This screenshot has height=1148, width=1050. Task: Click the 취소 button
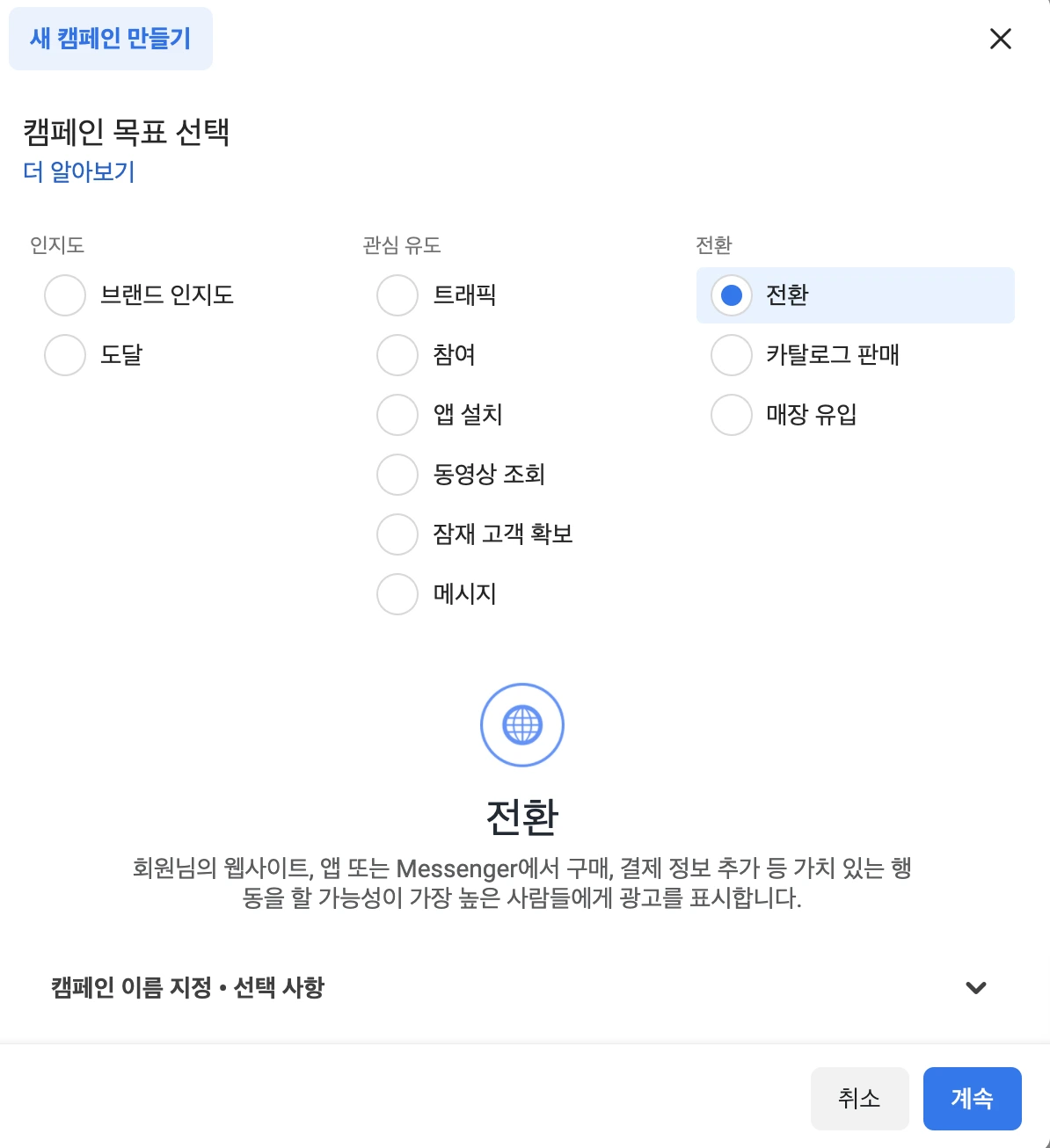[x=859, y=1098]
